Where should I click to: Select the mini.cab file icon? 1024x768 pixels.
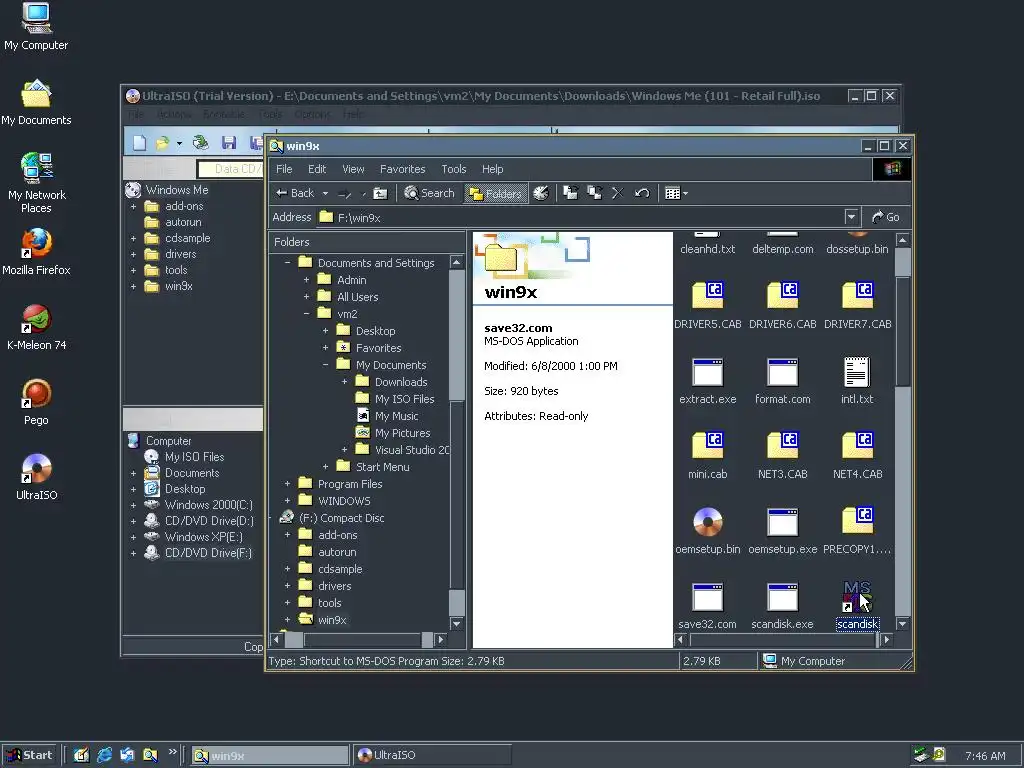coord(708,445)
